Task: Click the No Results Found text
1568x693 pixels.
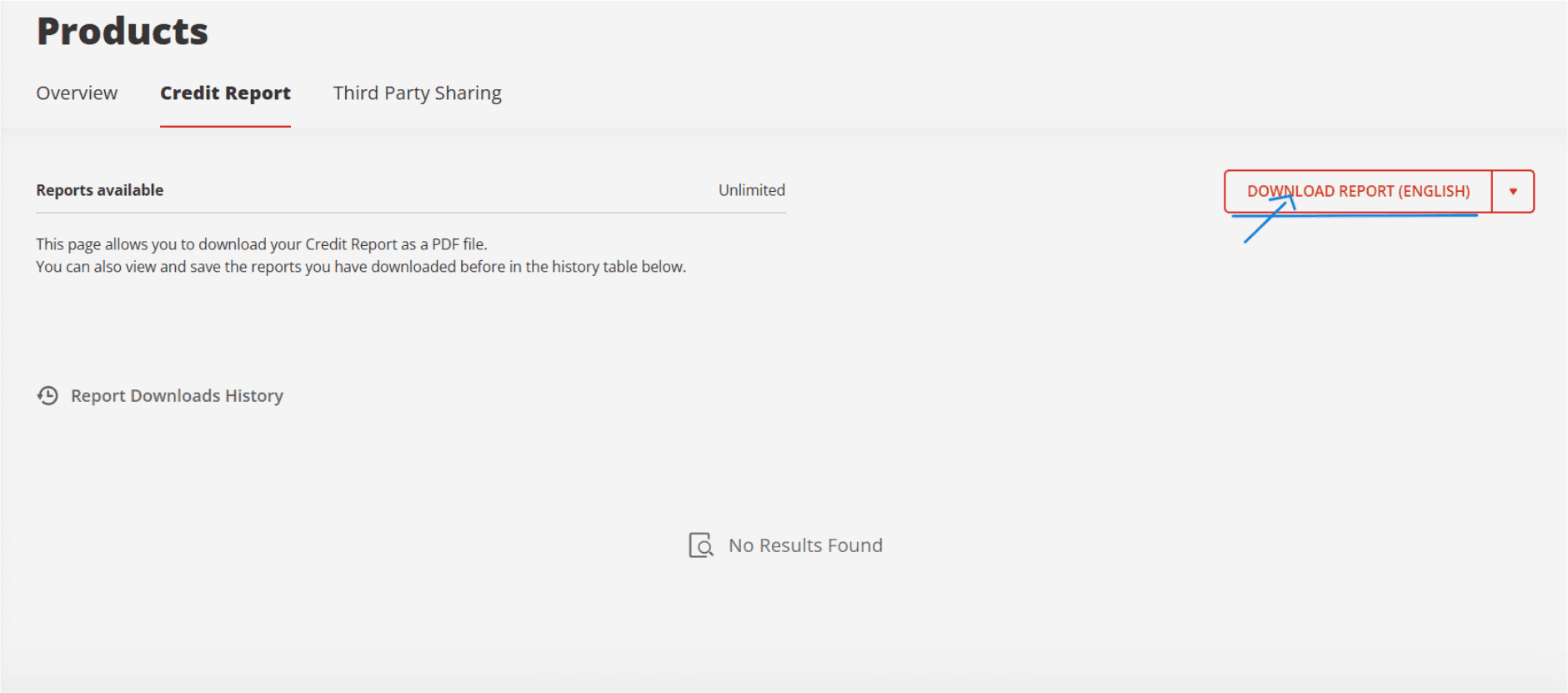Action: tap(805, 545)
